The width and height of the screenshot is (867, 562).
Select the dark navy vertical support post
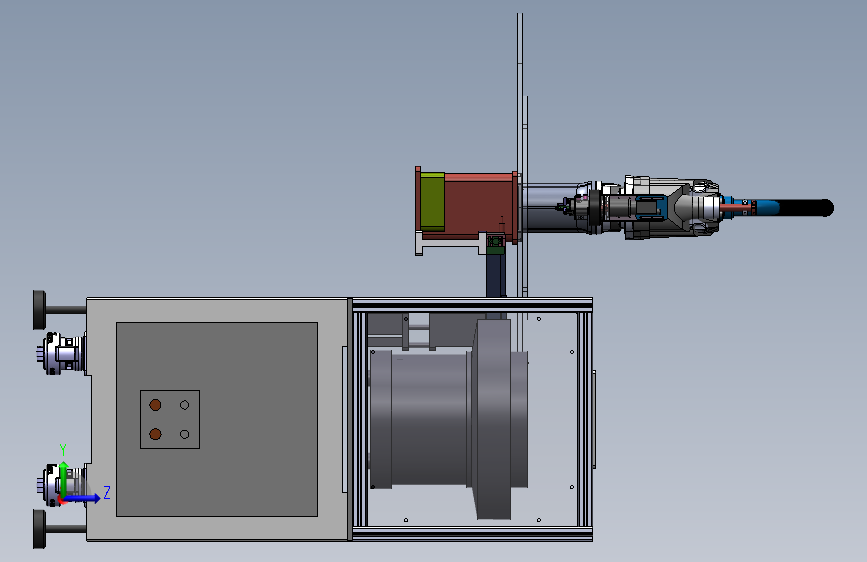pos(495,275)
